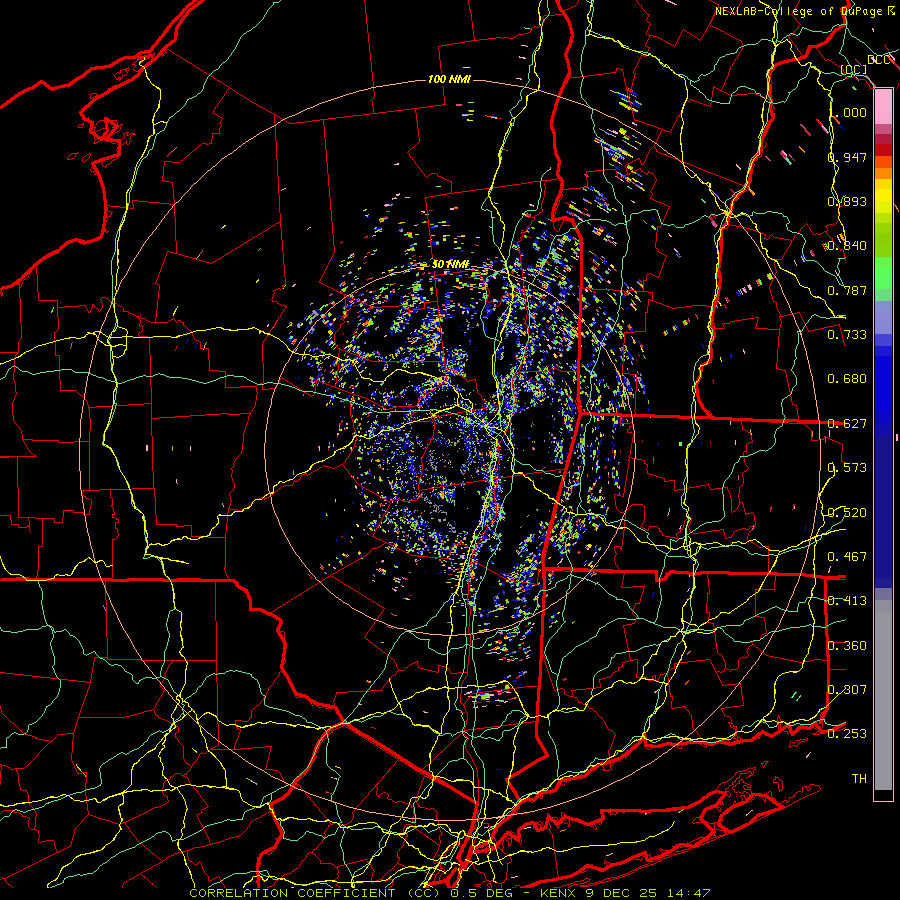Viewport: 900px width, 900px height.
Task: Click the 100 NMI range ring label
Action: (x=449, y=79)
